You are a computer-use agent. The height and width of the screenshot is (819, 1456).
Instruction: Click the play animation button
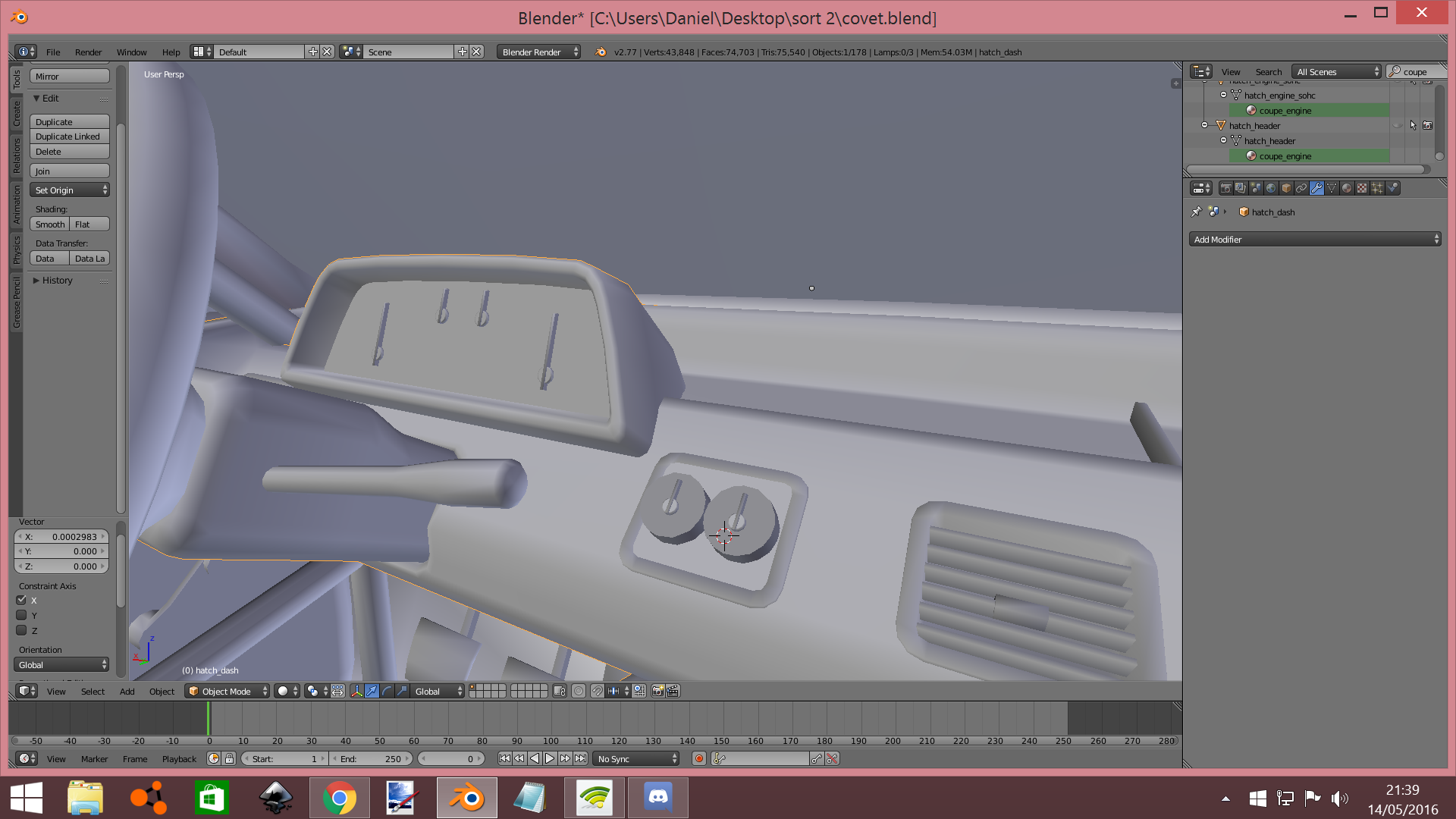pos(550,758)
